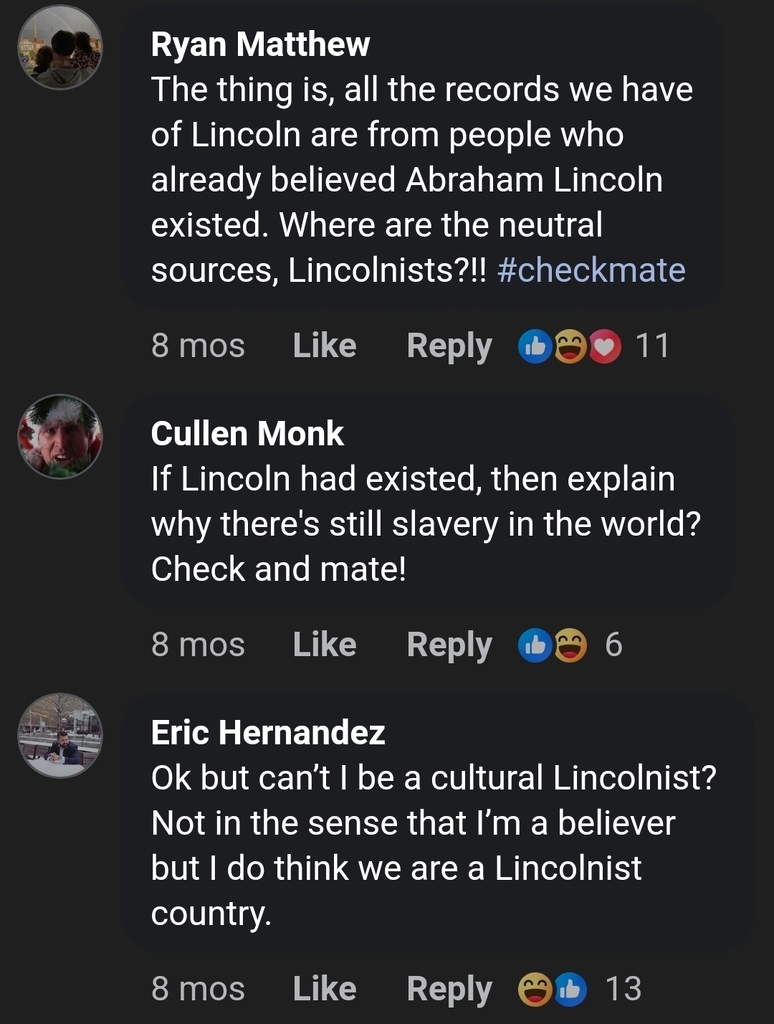Reply to Ryan Matthew's comment
The width and height of the screenshot is (774, 1024).
click(449, 346)
